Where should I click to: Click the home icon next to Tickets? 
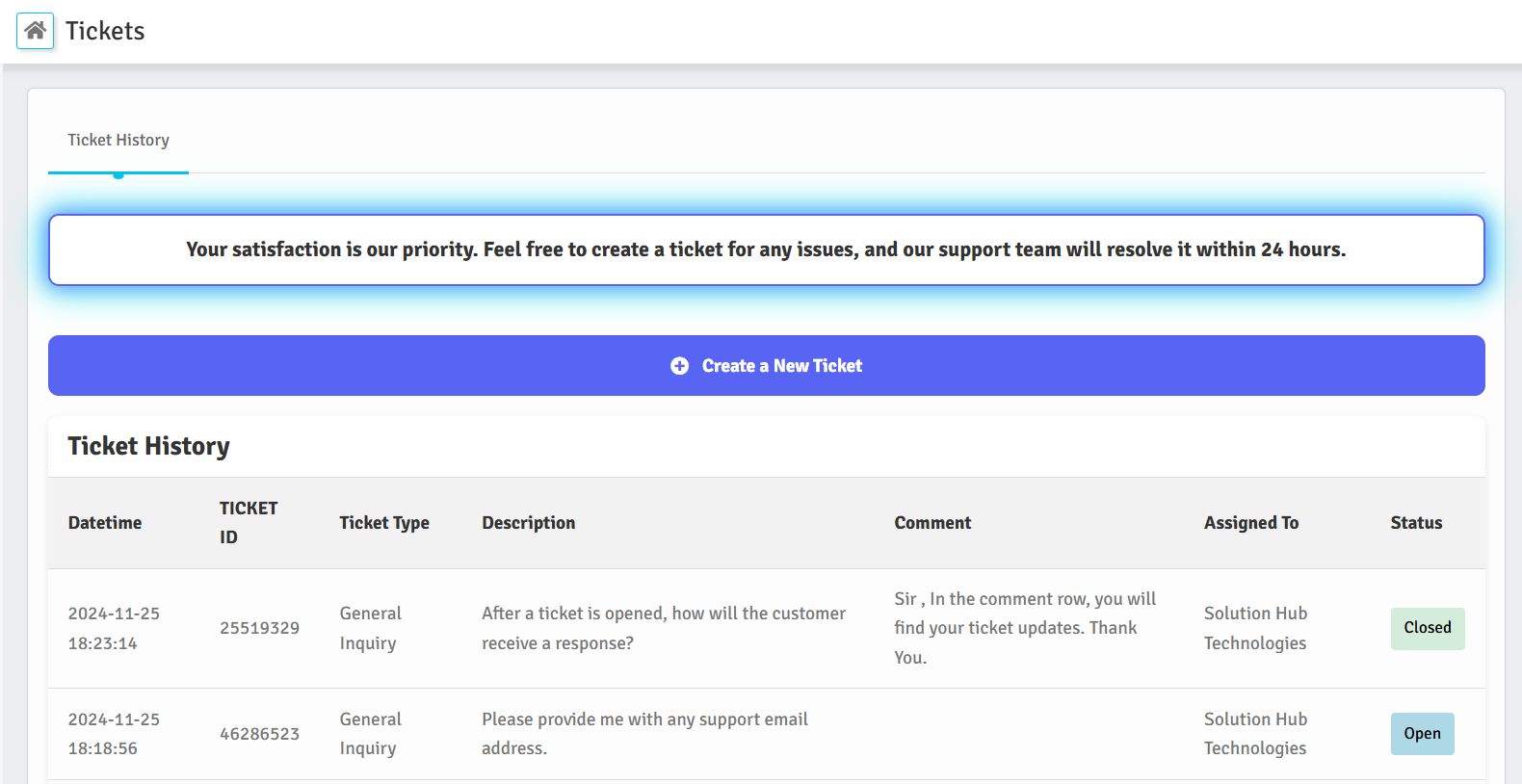(36, 31)
